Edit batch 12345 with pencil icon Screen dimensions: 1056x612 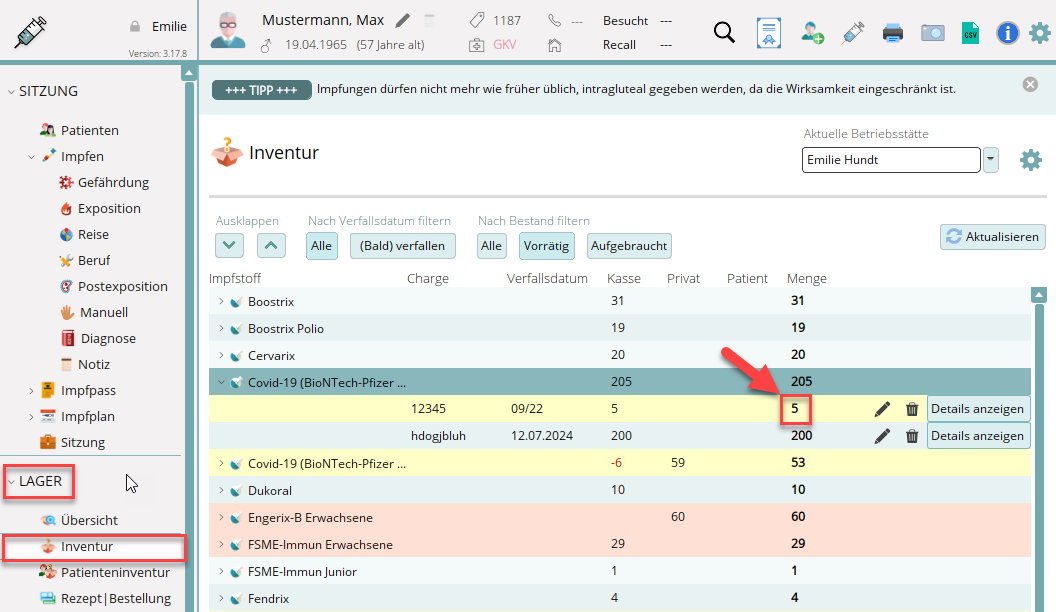point(882,409)
